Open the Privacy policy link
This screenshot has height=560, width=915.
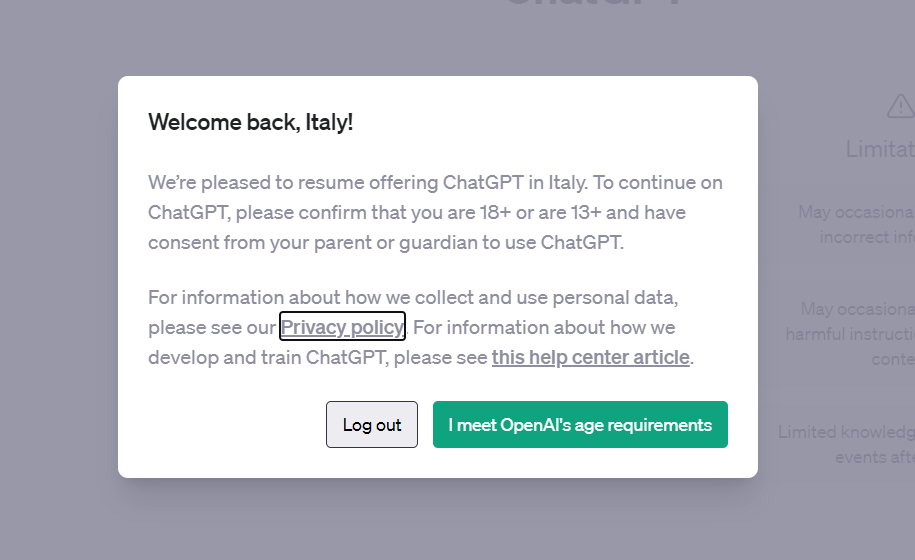click(x=342, y=327)
